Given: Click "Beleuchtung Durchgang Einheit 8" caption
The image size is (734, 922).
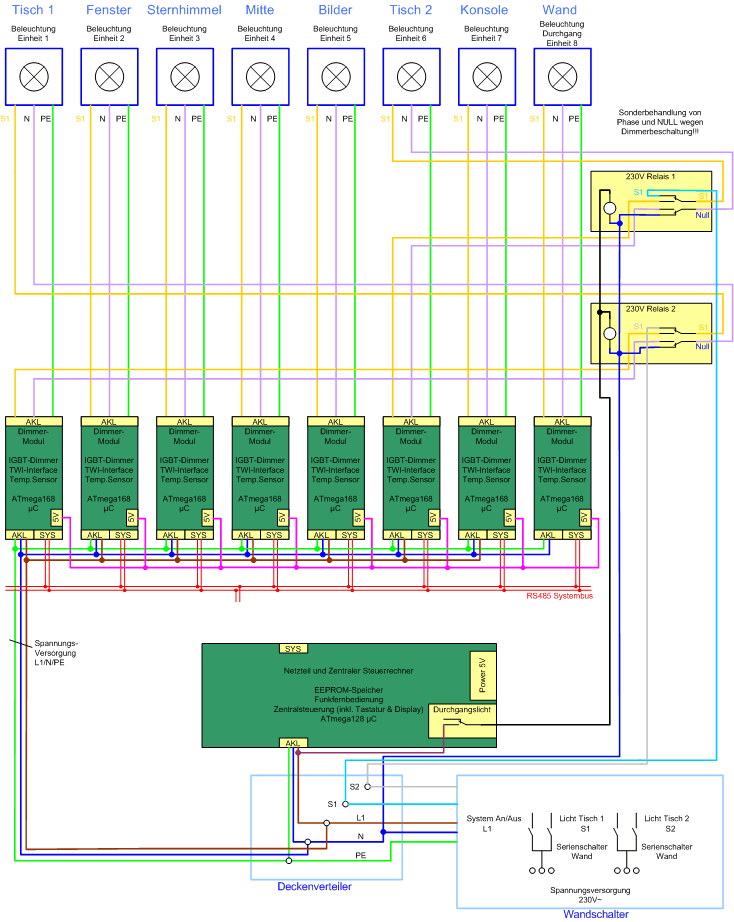Looking at the screenshot, I should click(x=562, y=34).
